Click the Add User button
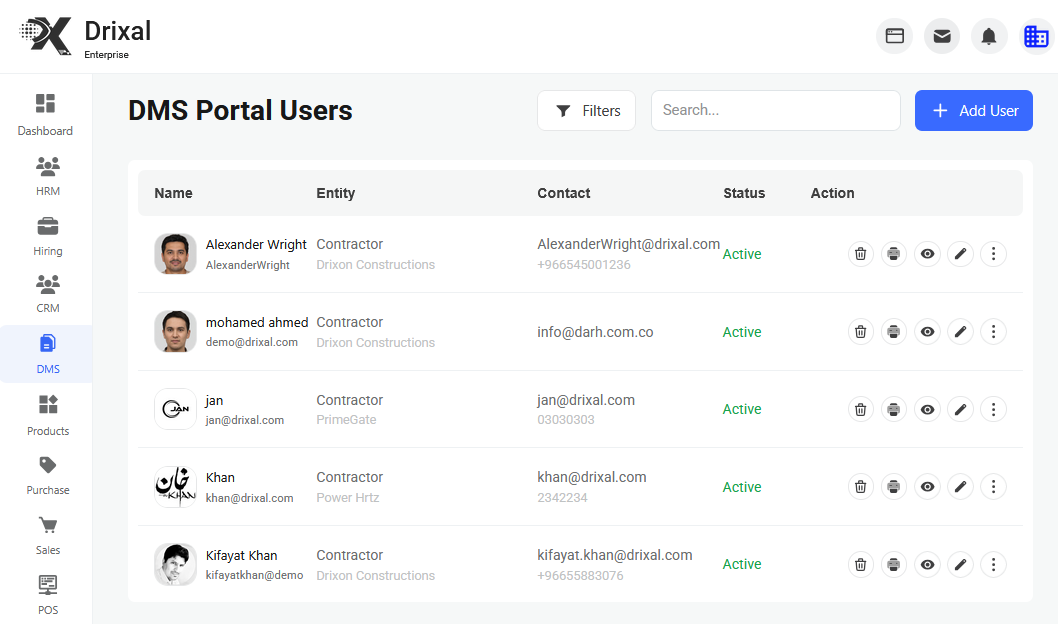1058x624 pixels. pyautogui.click(x=973, y=110)
